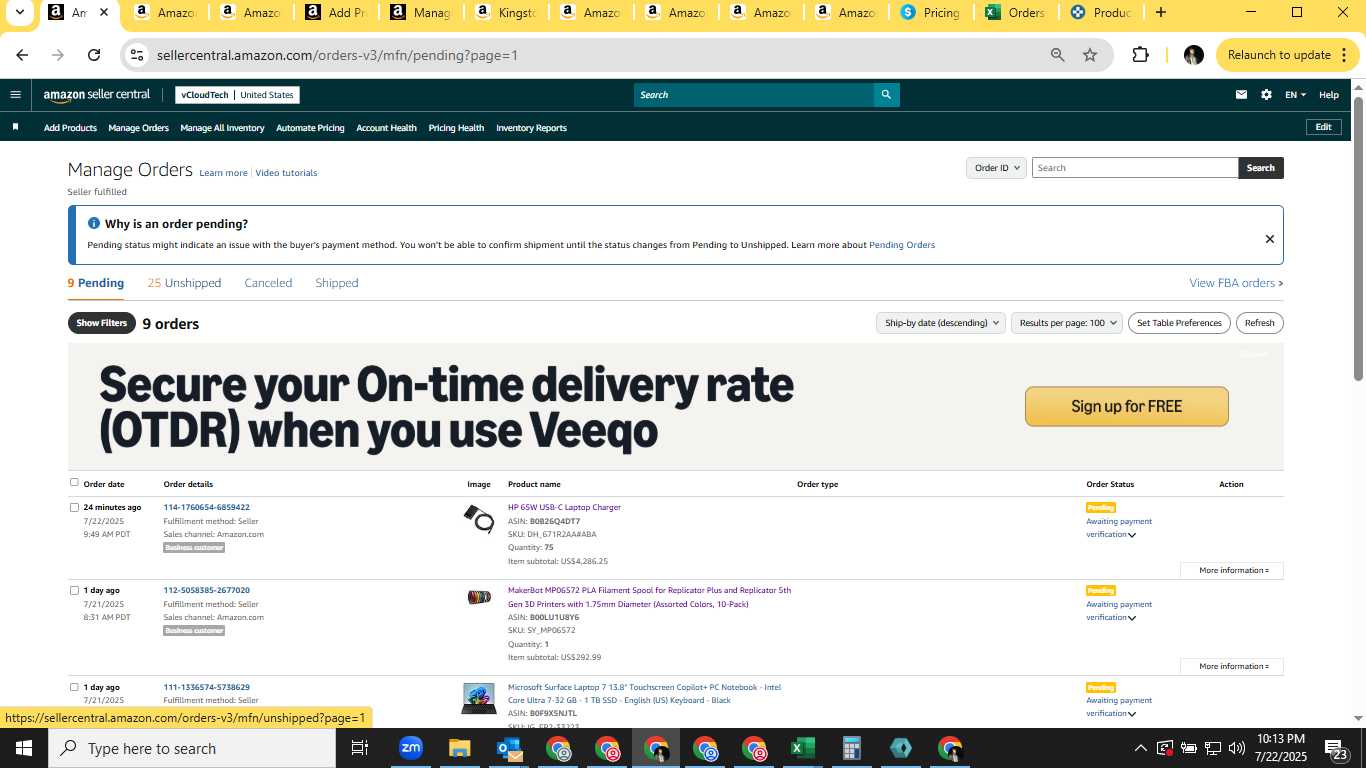Click the Refresh orders button
1366x768 pixels.
[1259, 323]
